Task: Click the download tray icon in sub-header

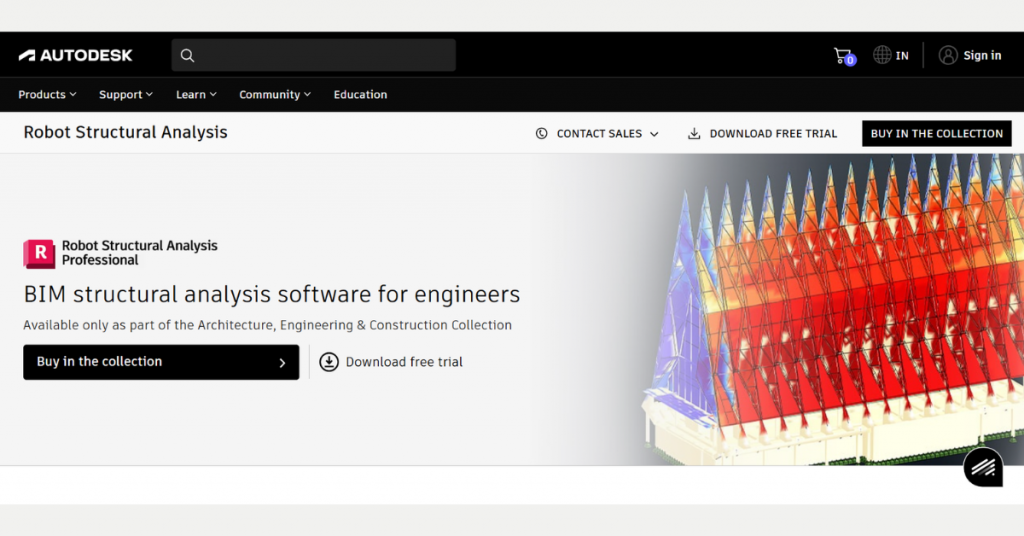Action: click(x=694, y=133)
